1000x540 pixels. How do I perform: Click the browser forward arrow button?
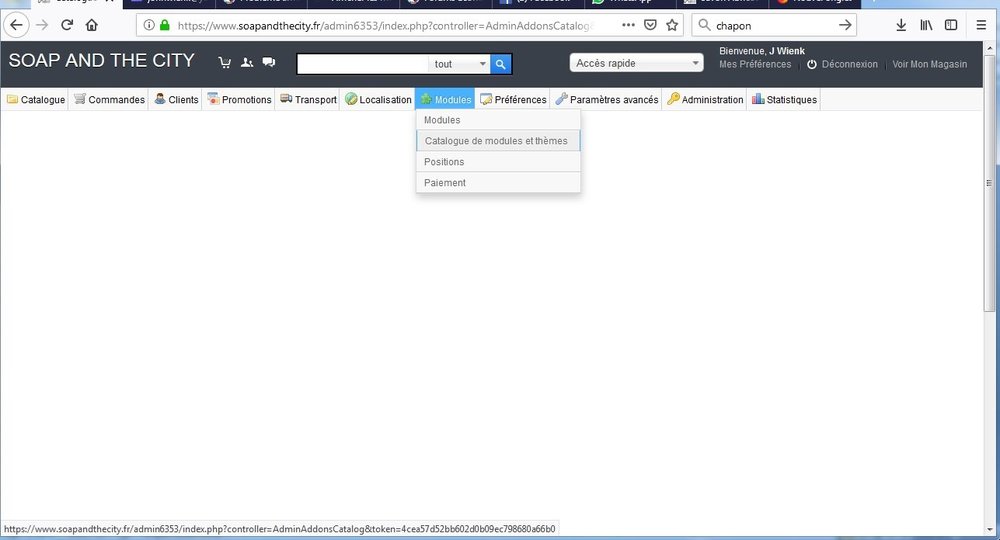tap(42, 26)
